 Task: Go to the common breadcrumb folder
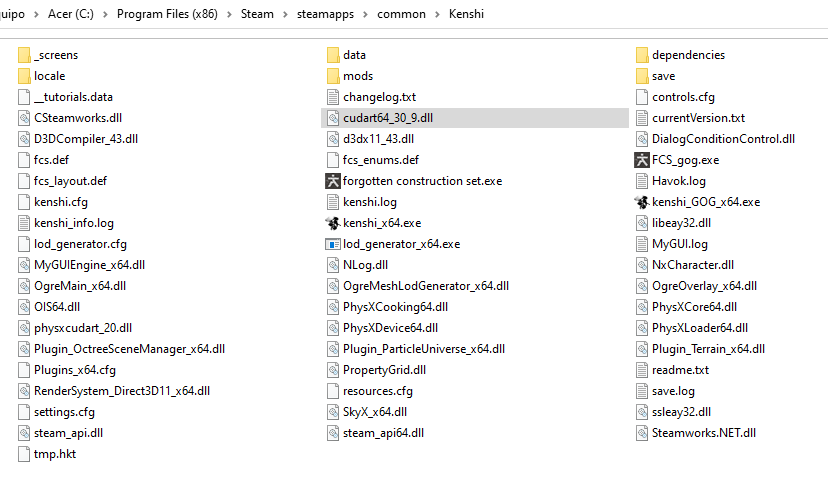[401, 14]
